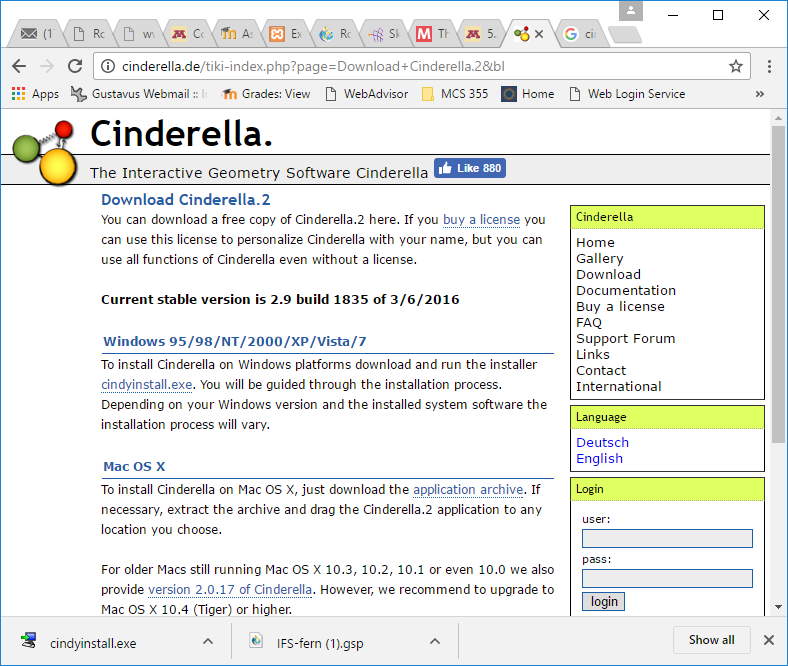
Task: Switch to the orange icon 'Ex' tab
Action: click(285, 34)
